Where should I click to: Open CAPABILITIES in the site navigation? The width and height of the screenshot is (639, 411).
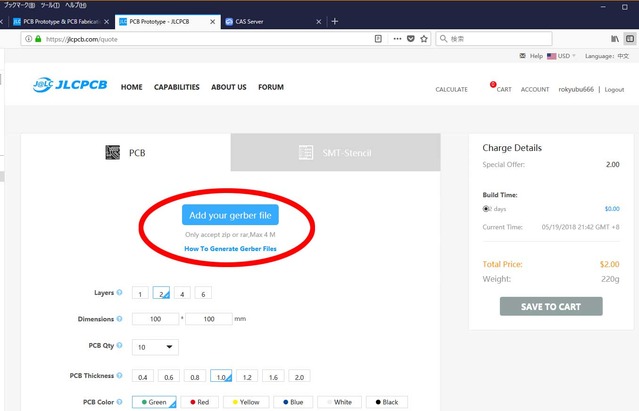[177, 87]
